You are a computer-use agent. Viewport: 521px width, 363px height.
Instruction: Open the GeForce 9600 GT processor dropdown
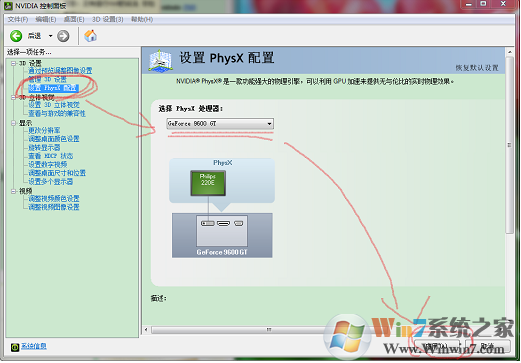[220, 124]
